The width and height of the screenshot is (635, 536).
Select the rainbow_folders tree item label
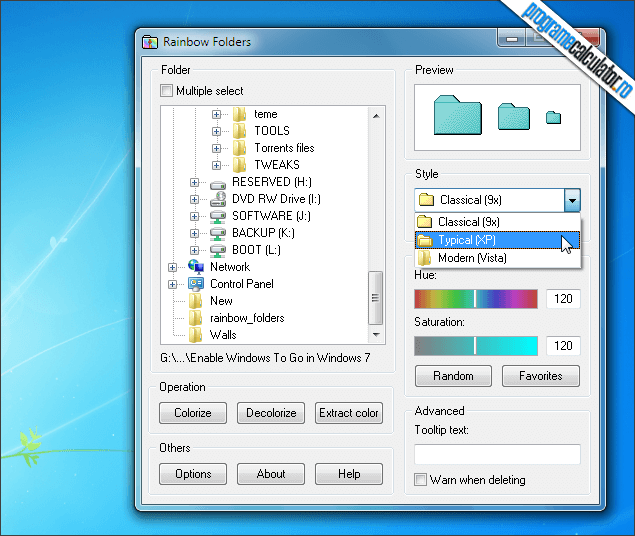pyautogui.click(x=247, y=318)
